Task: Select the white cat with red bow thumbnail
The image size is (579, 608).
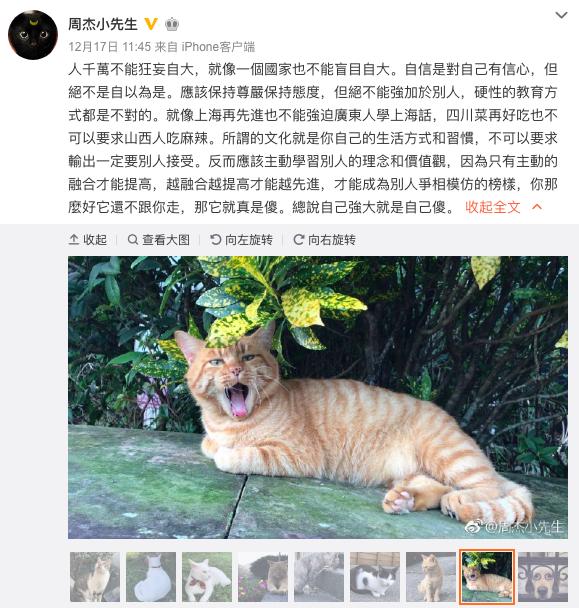Action: pyautogui.click(x=207, y=577)
